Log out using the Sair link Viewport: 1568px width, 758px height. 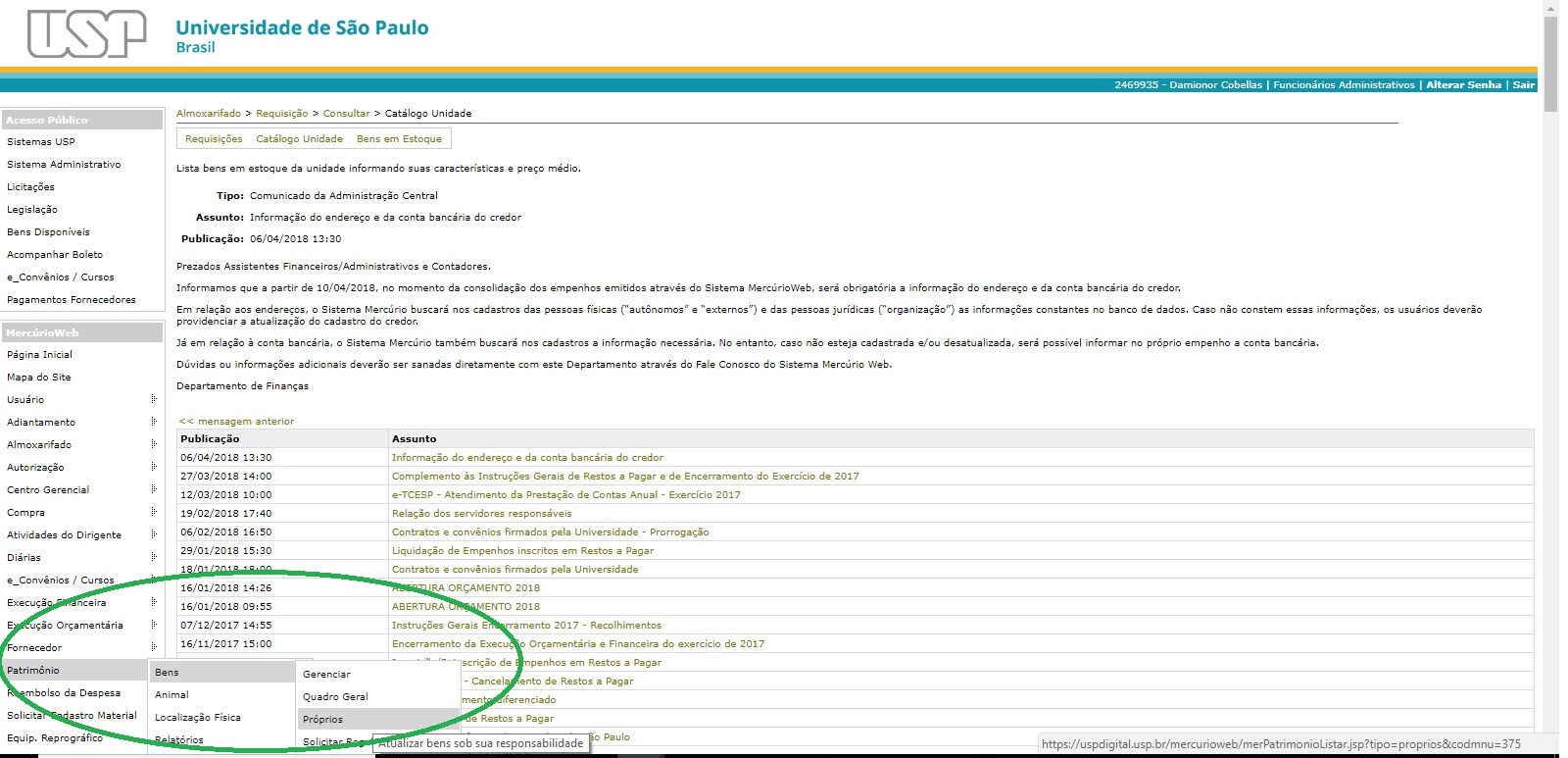click(1523, 85)
